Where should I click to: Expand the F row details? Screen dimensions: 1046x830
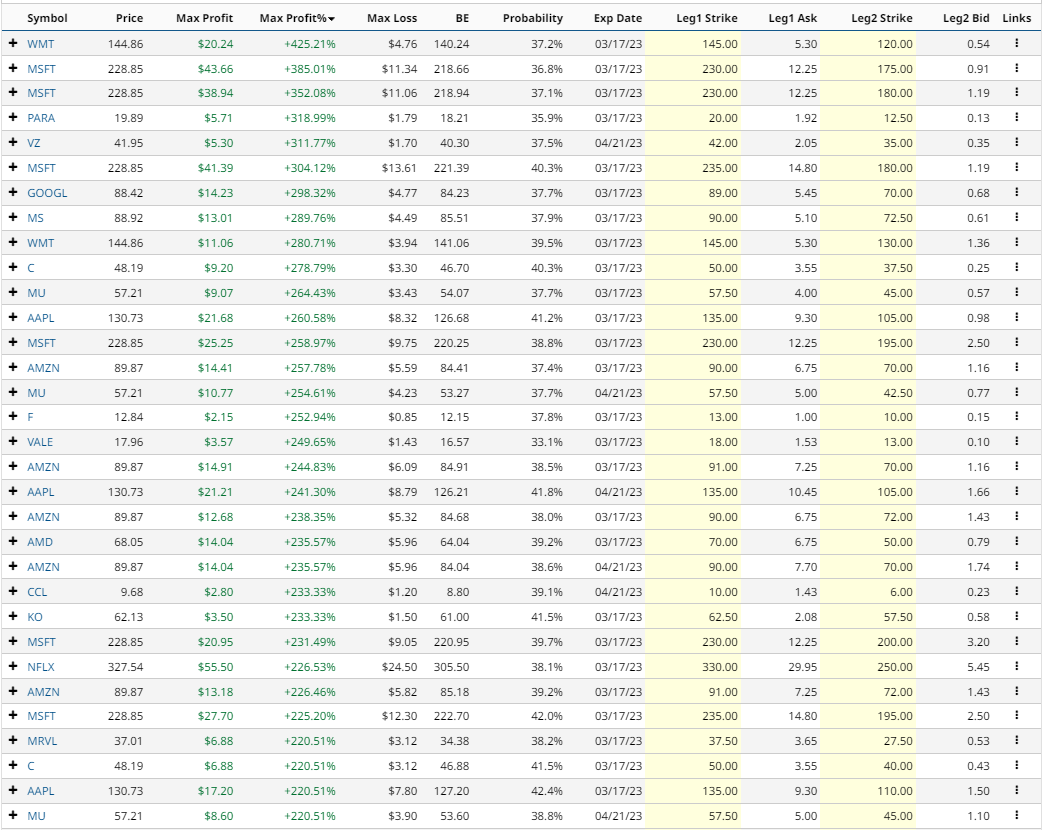click(13, 416)
